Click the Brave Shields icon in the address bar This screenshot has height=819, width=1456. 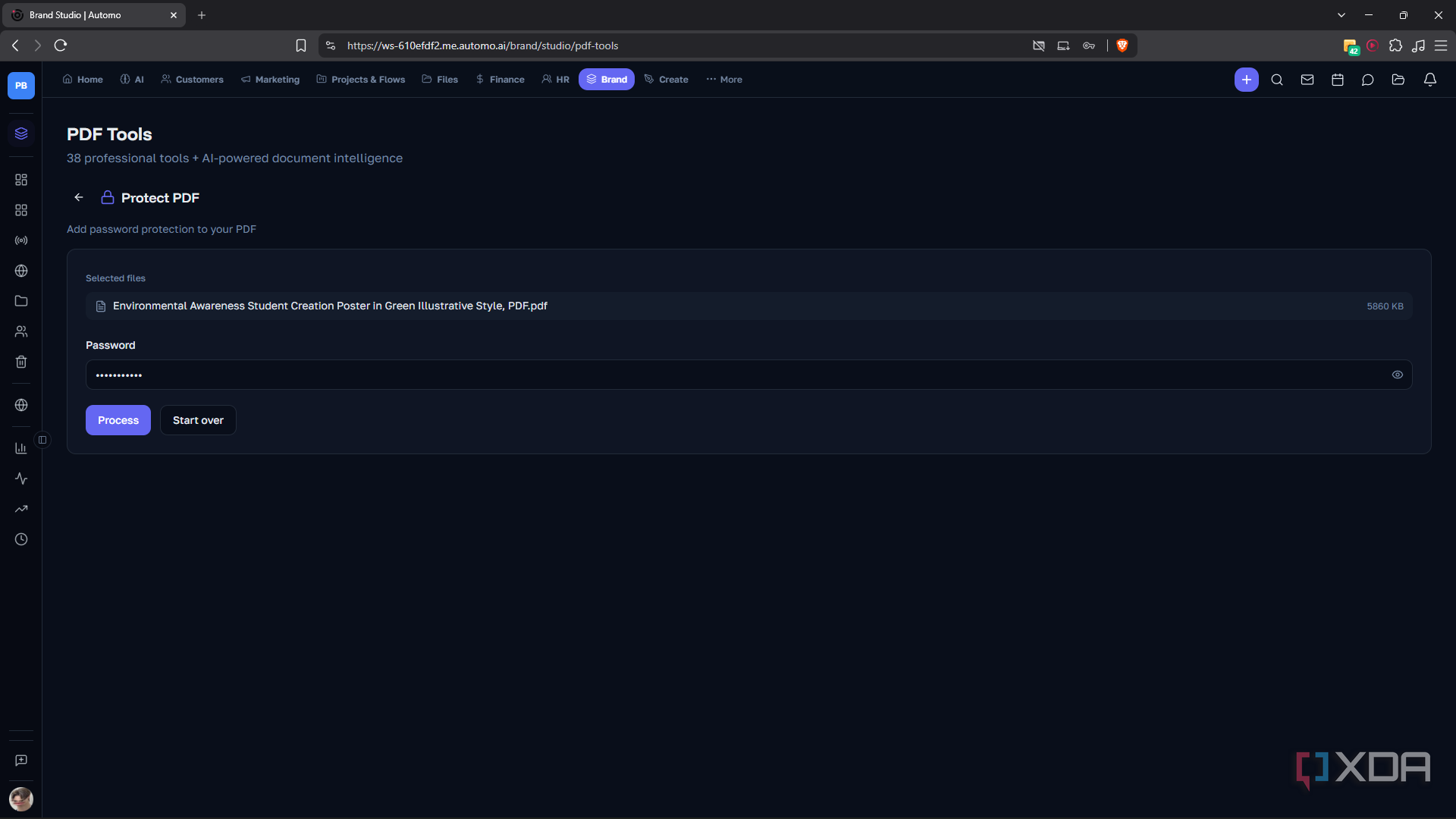[1122, 45]
